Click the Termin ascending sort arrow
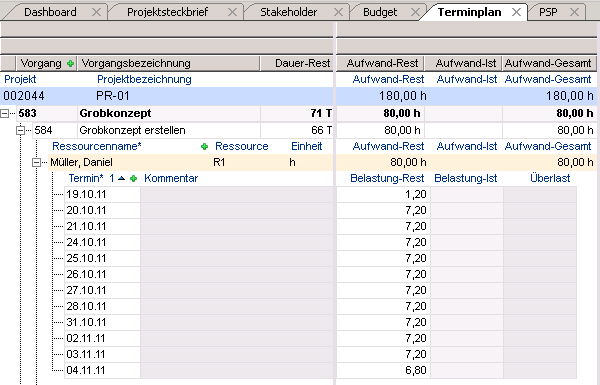The width and height of the screenshot is (600, 385). (122, 178)
